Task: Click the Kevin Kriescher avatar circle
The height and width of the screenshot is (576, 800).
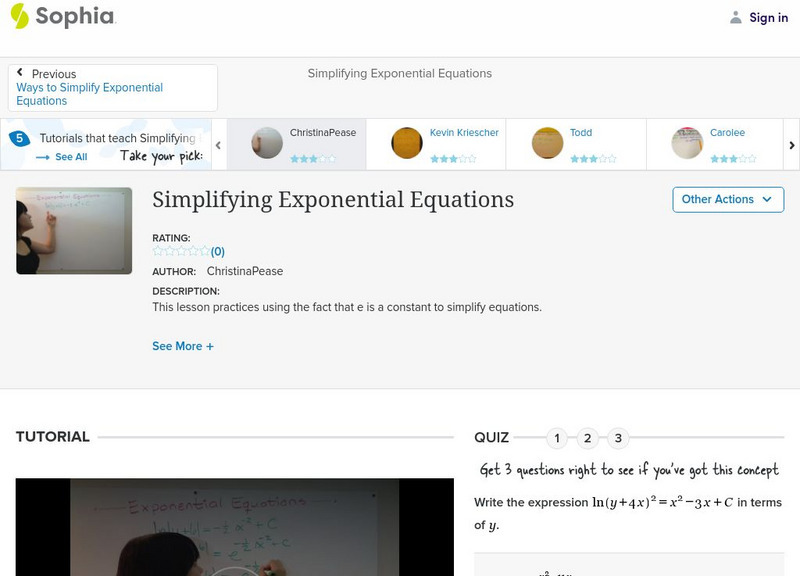Action: click(x=406, y=143)
